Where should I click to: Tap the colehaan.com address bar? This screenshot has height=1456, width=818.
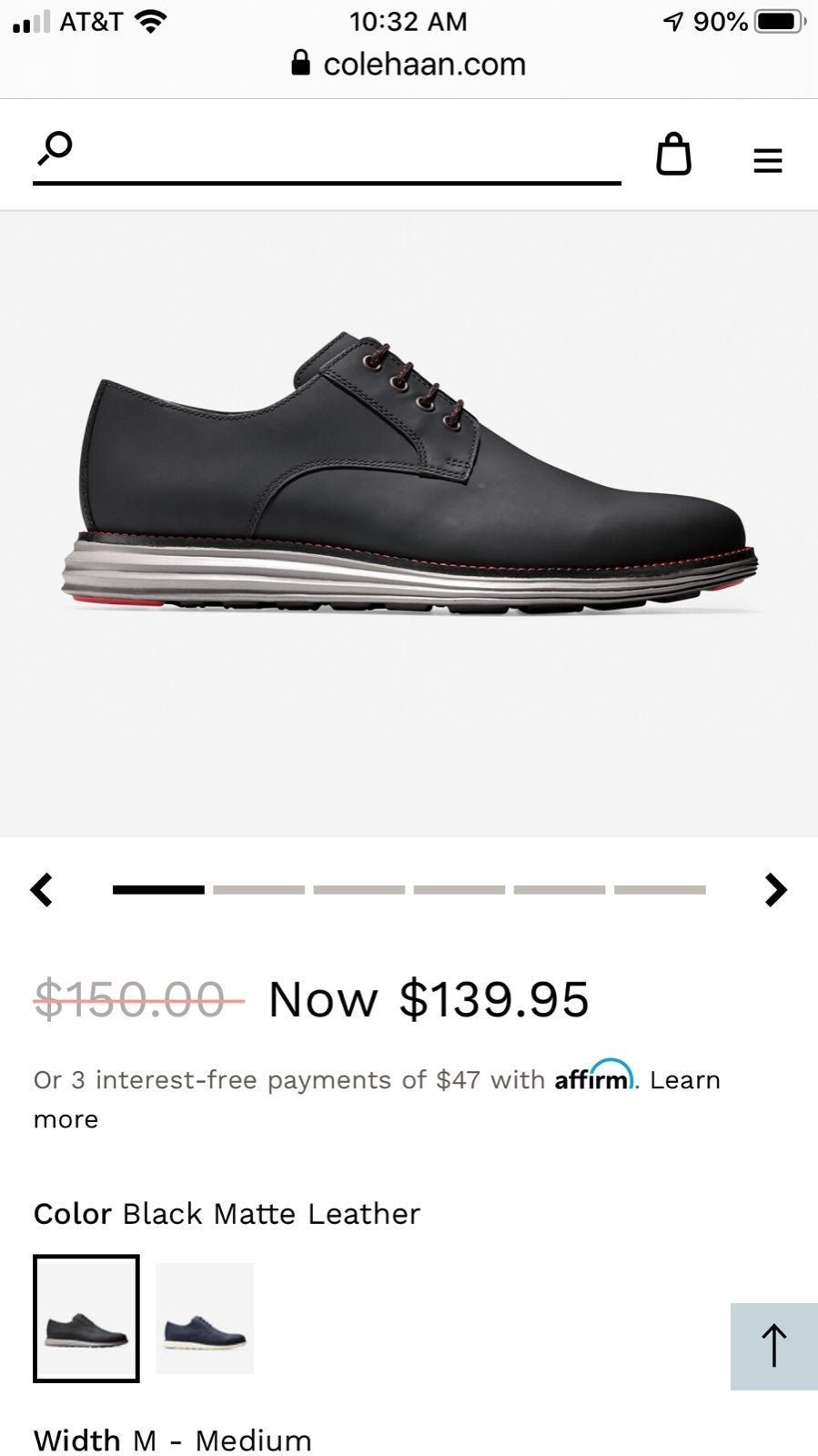coord(409,64)
